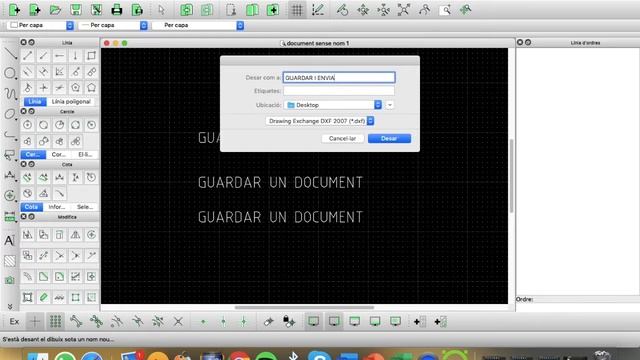Viewport: 640px width, 360px height.
Task: Toggle the Left dock area monitor icon
Action: 313,322
